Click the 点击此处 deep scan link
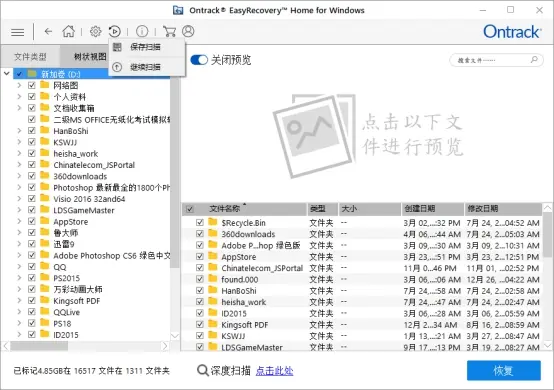 275,371
